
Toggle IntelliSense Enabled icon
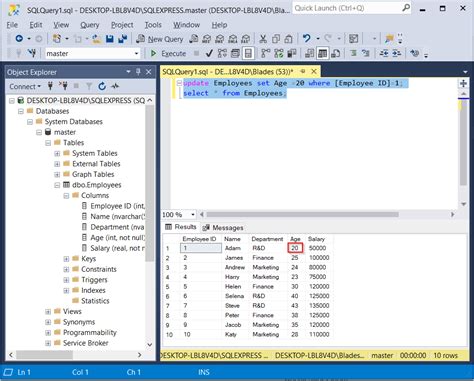point(248,53)
